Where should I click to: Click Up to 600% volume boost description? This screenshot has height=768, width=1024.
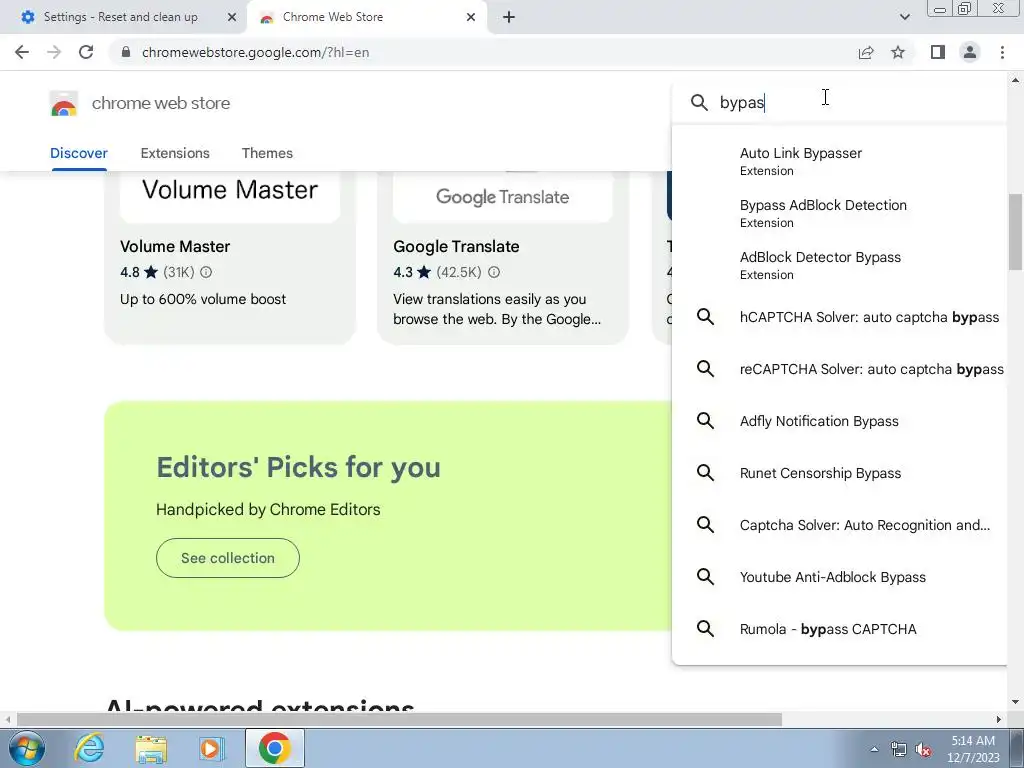point(203,299)
